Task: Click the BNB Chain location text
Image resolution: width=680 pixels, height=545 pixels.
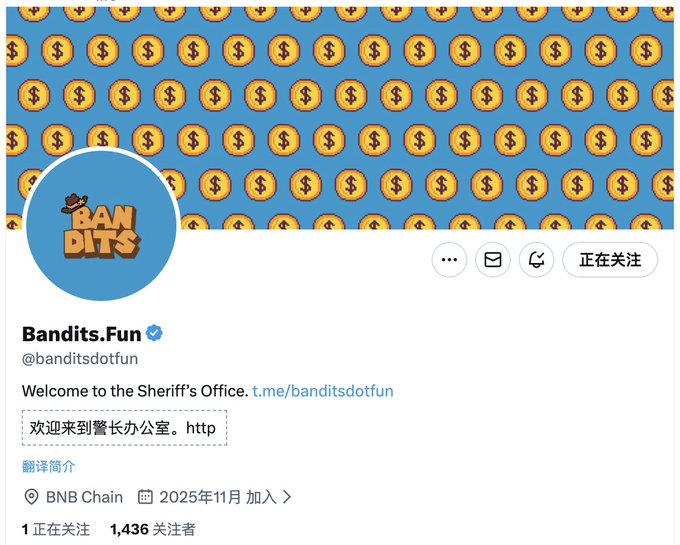Action: 84,497
